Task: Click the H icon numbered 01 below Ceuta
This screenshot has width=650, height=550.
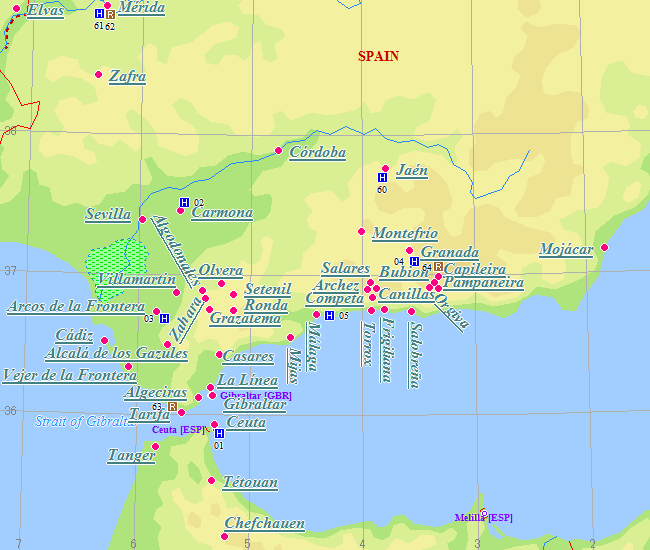Action: tap(219, 433)
